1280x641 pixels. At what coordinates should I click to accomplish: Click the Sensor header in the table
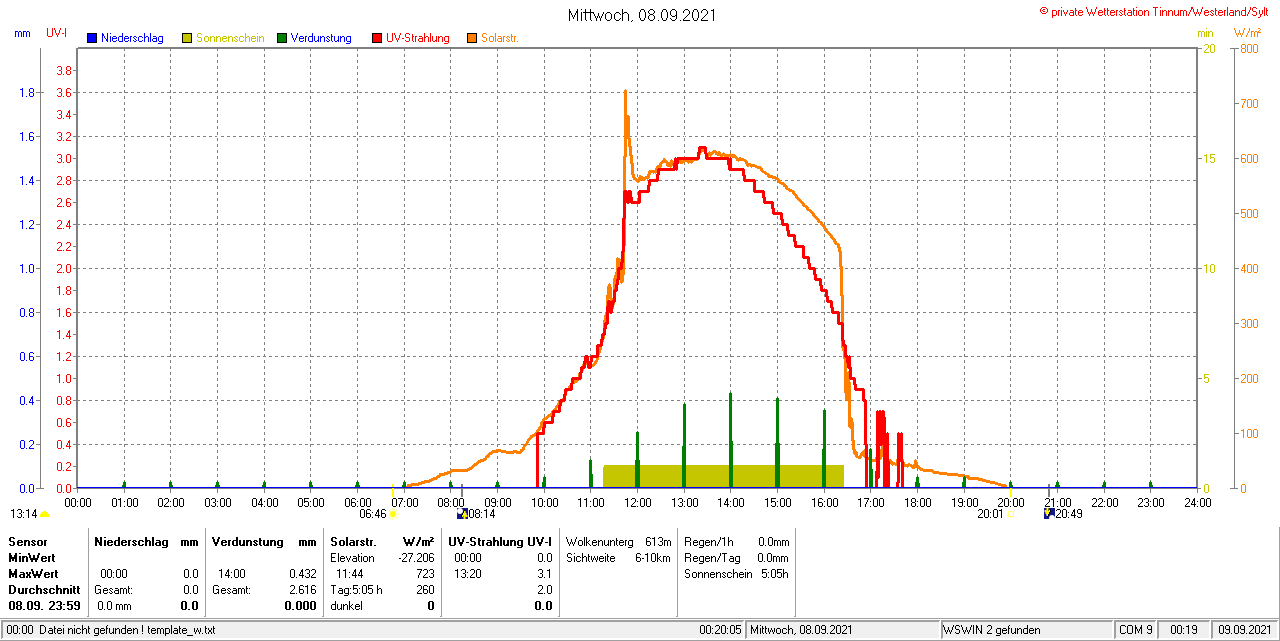[x=27, y=541]
